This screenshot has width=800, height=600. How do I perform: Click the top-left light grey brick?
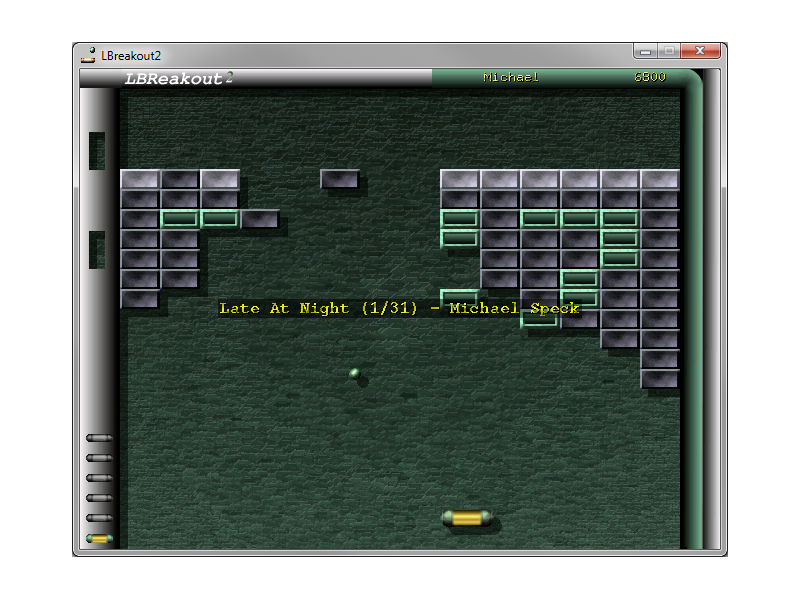(x=140, y=179)
